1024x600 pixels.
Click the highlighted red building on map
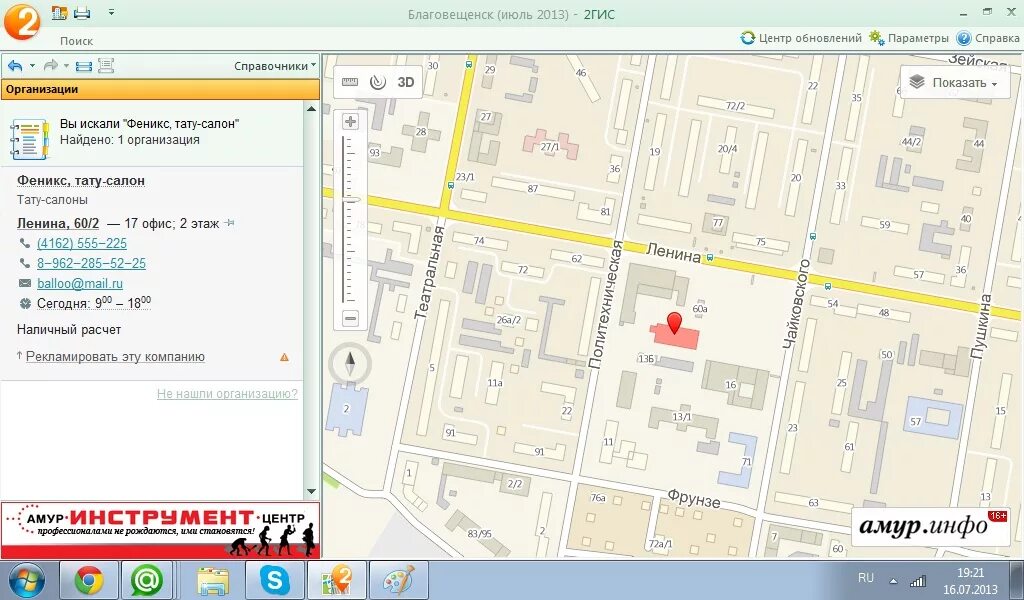[675, 337]
